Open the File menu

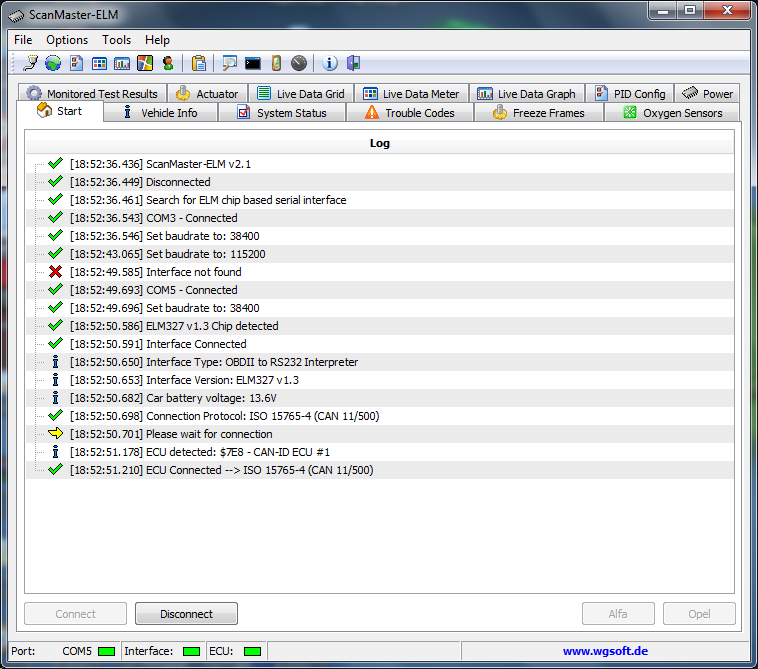pyautogui.click(x=23, y=40)
